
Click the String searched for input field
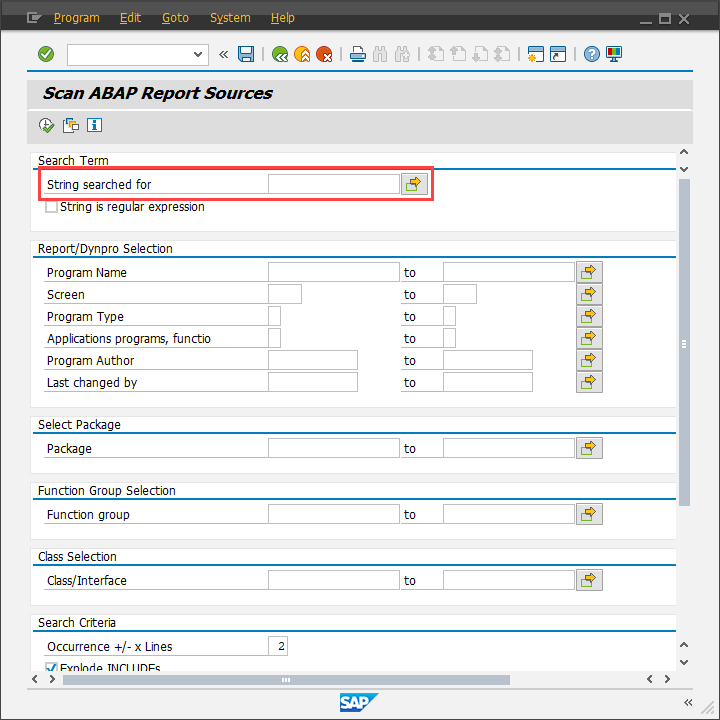click(x=334, y=184)
